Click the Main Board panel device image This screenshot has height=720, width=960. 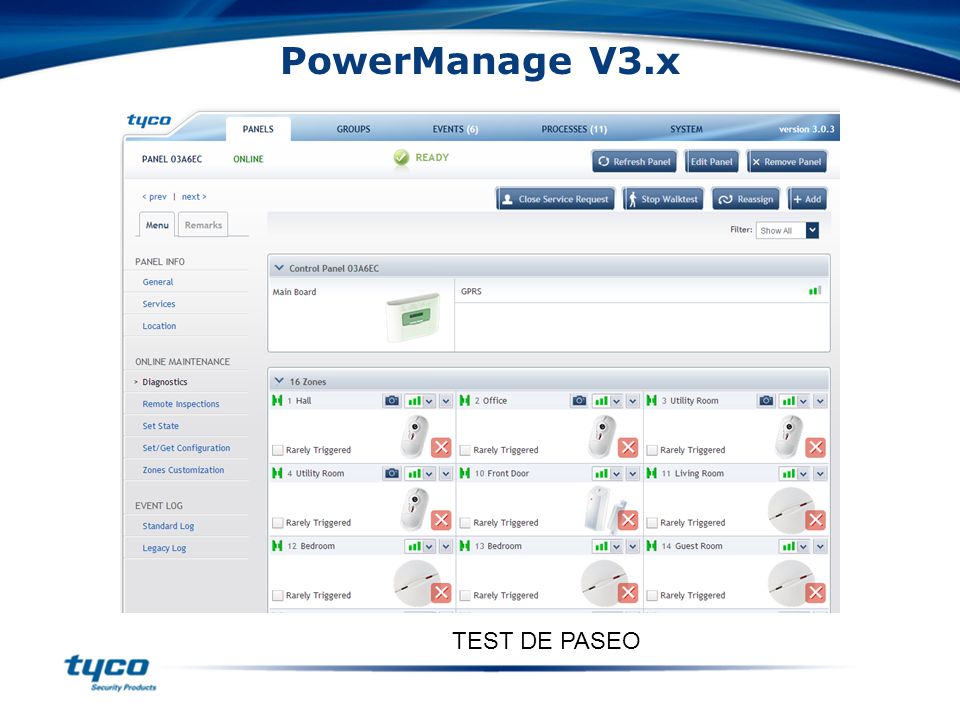coord(413,317)
